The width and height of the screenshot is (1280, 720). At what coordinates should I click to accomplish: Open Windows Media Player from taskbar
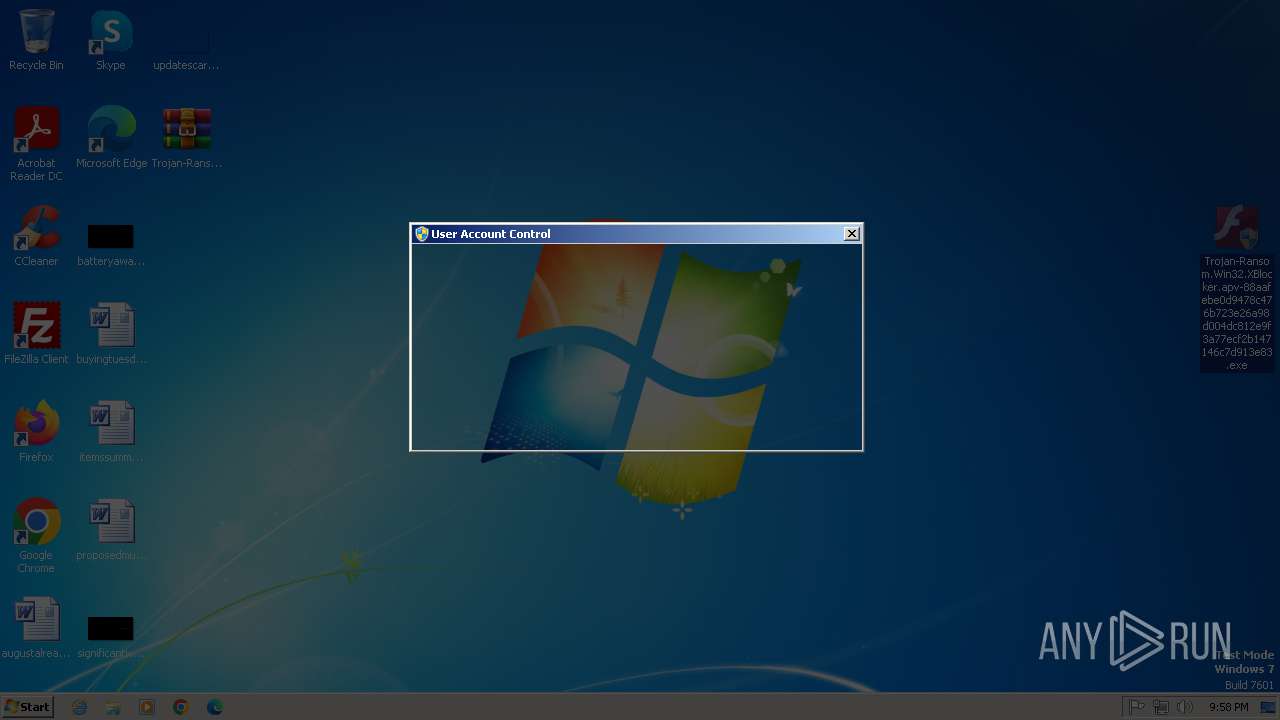tap(147, 707)
